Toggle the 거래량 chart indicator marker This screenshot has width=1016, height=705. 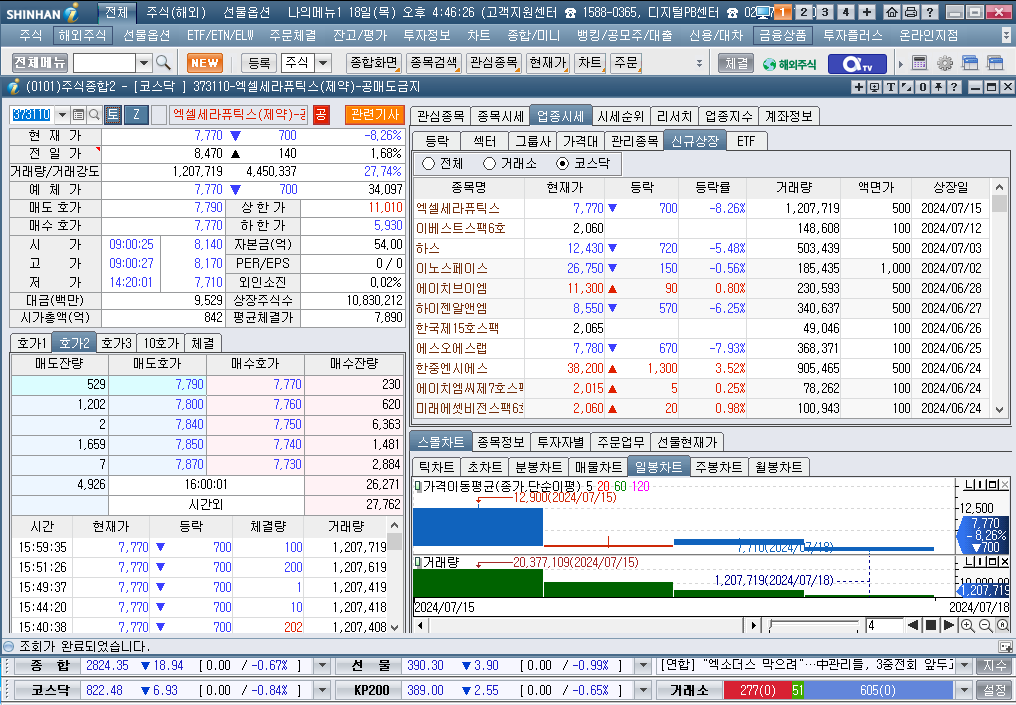418,562
